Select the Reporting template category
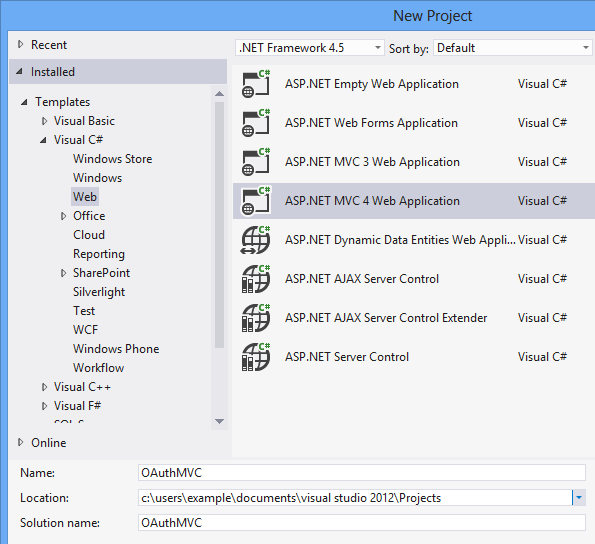The width and height of the screenshot is (595, 544). (x=99, y=254)
